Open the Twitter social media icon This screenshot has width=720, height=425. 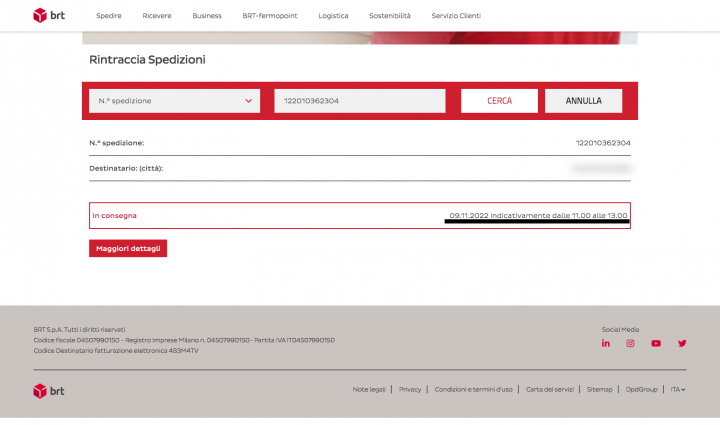(x=682, y=343)
